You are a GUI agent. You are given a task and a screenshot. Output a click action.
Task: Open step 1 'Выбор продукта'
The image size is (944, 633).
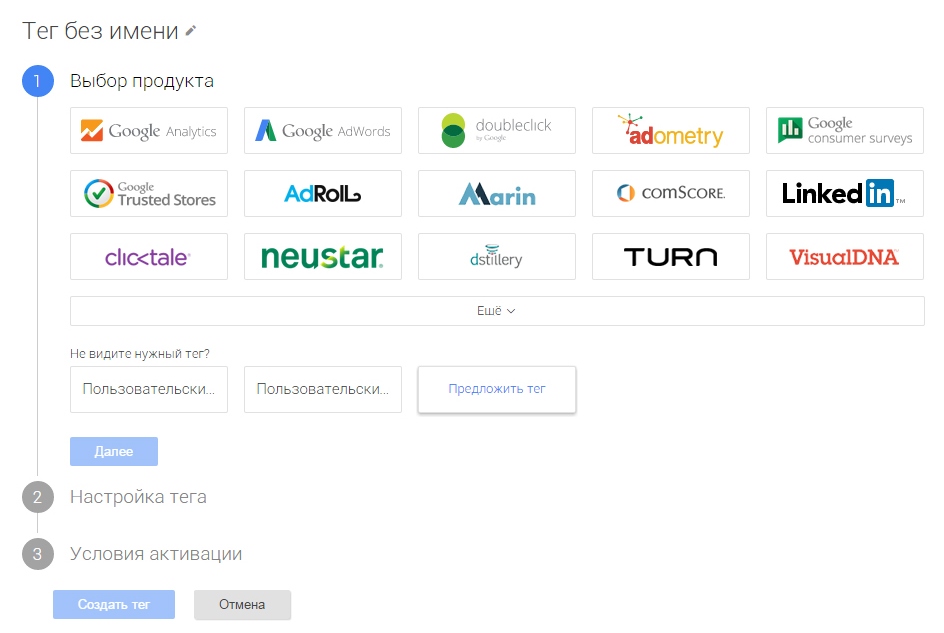(x=118, y=81)
